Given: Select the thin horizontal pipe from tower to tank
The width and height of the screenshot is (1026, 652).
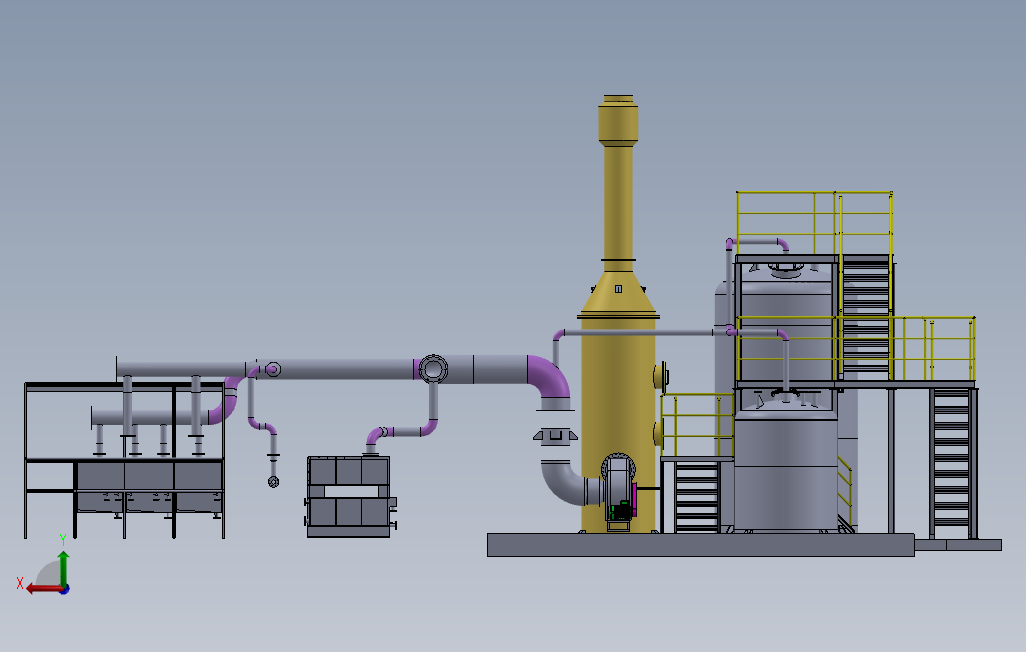Looking at the screenshot, I should coord(638,333).
